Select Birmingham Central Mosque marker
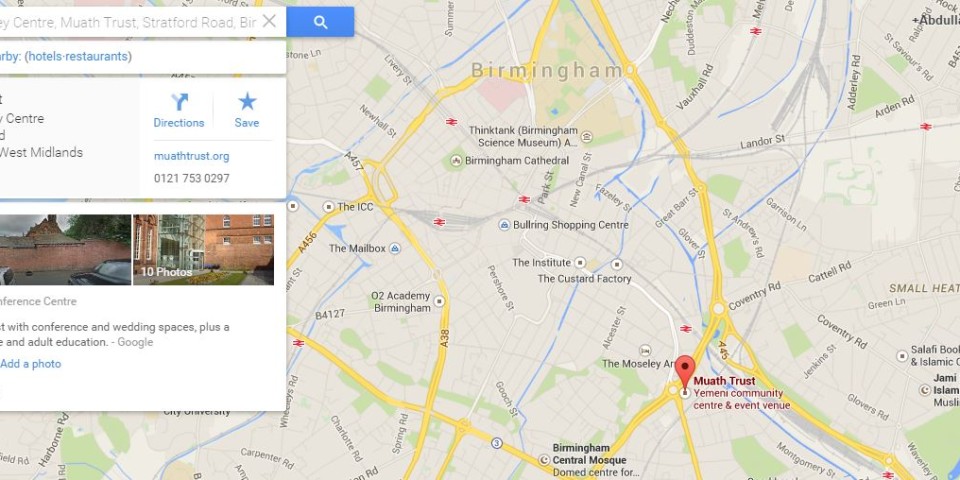 544,459
